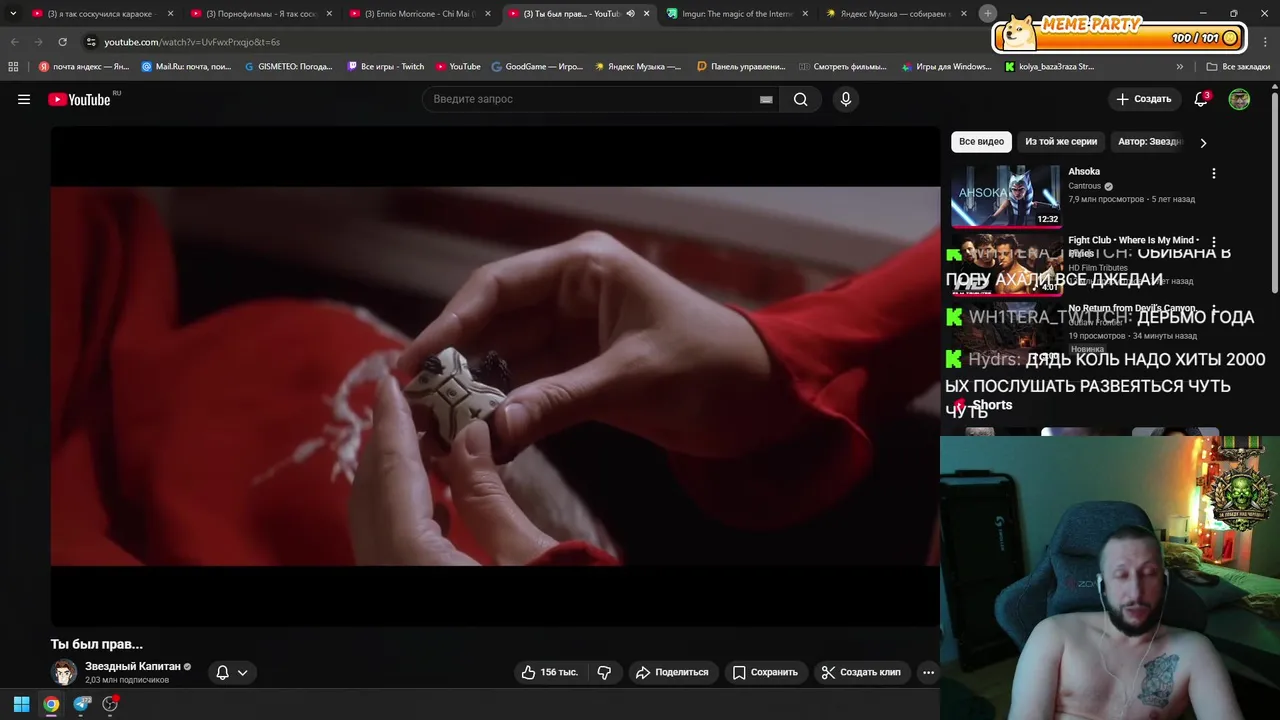
Task: Select the Автор: Звездный chip
Action: coord(1150,142)
